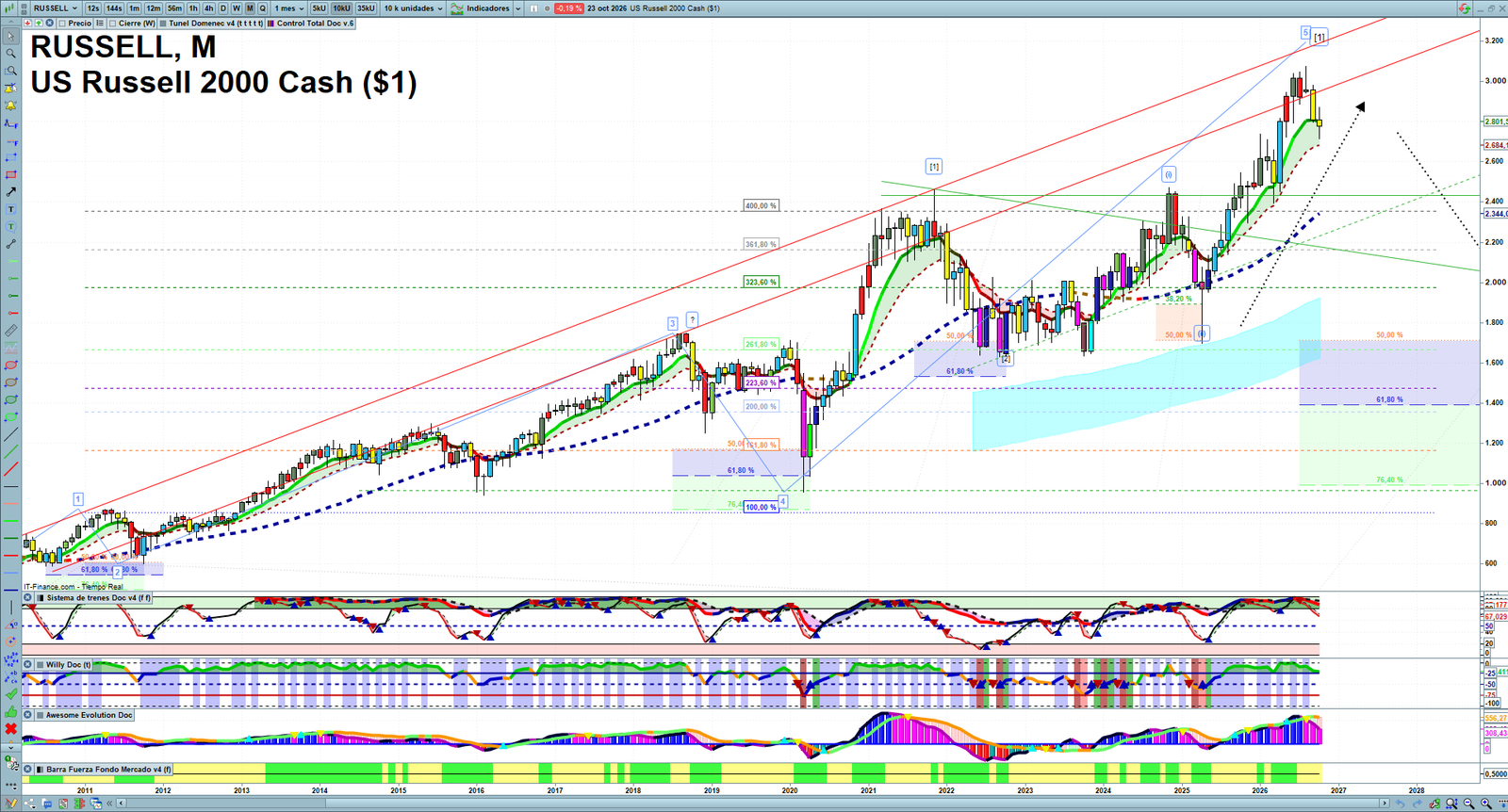
Task: Open the Indicadores button
Action: point(481,8)
